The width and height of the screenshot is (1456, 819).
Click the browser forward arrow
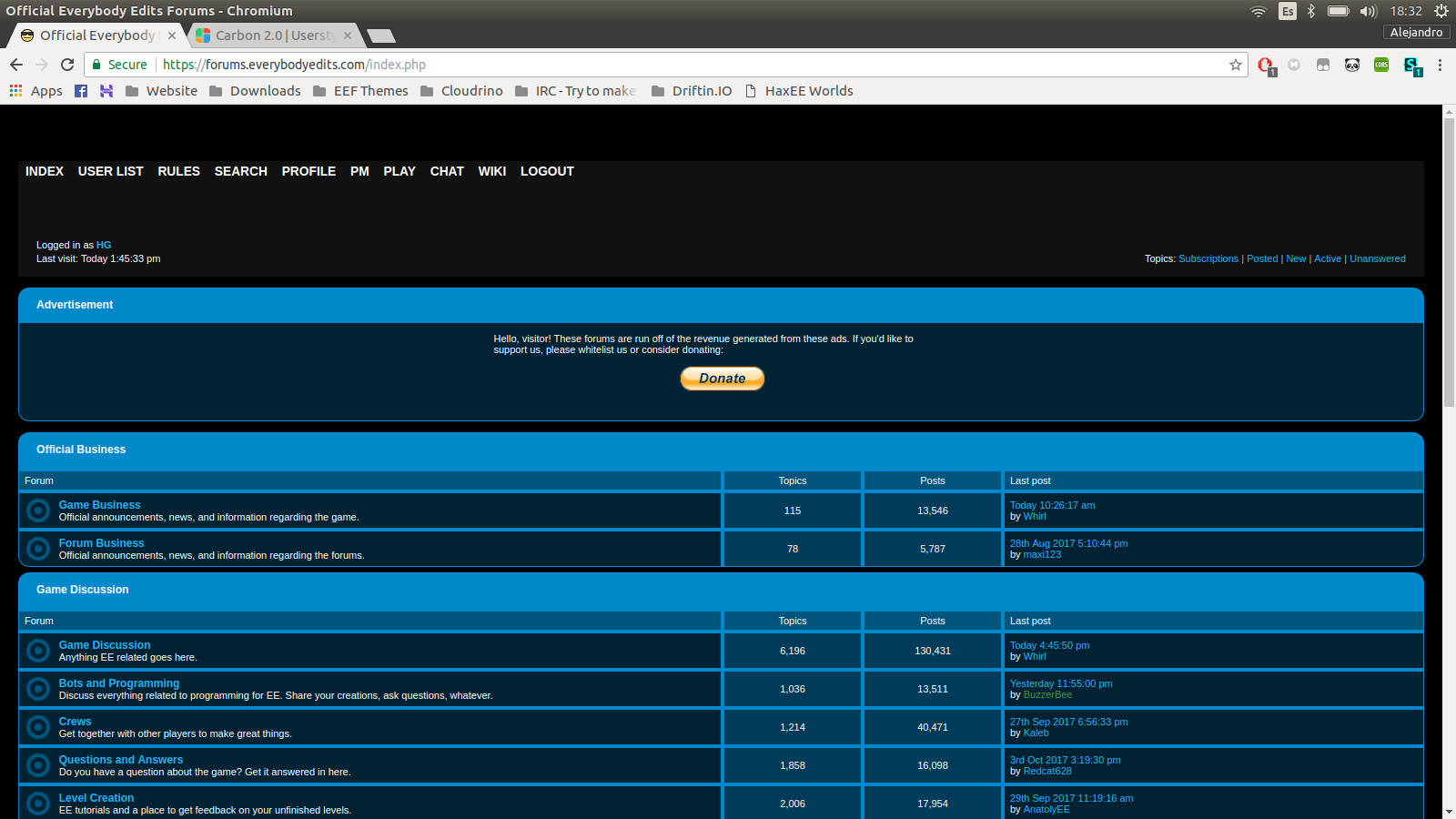click(x=42, y=65)
